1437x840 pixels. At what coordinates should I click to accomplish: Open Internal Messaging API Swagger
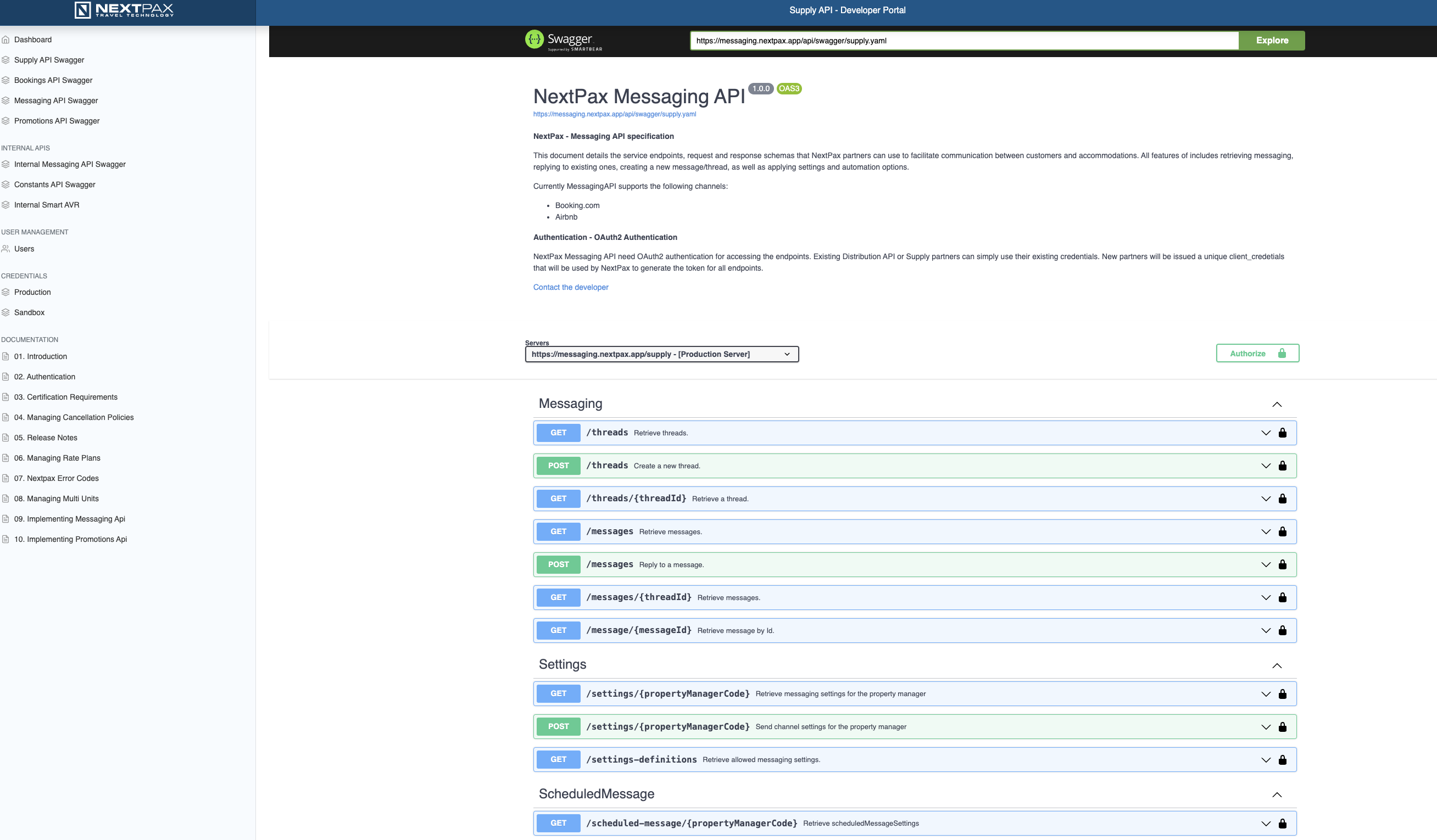pyautogui.click(x=70, y=164)
